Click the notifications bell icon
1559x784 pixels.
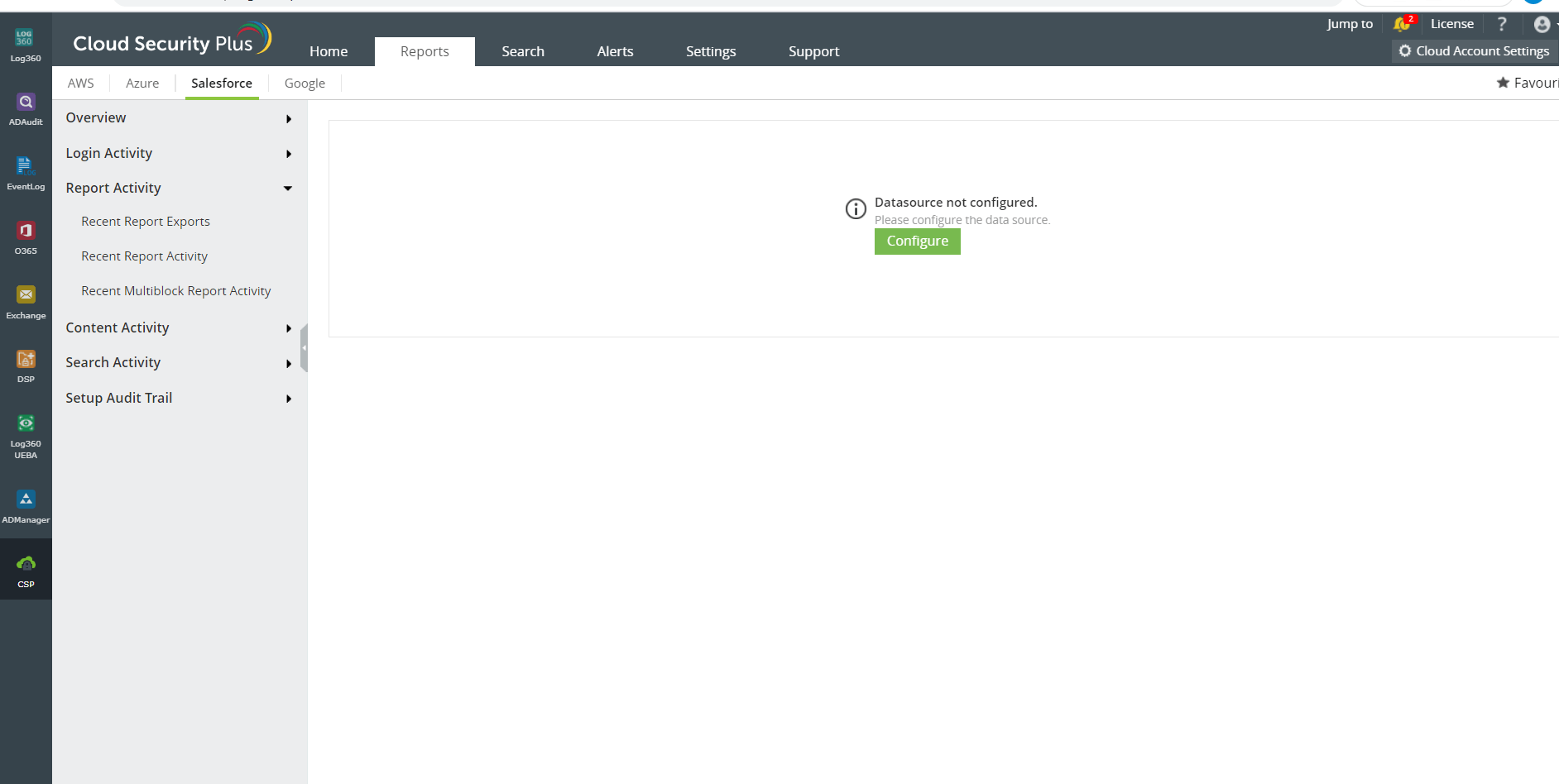pyautogui.click(x=1402, y=24)
